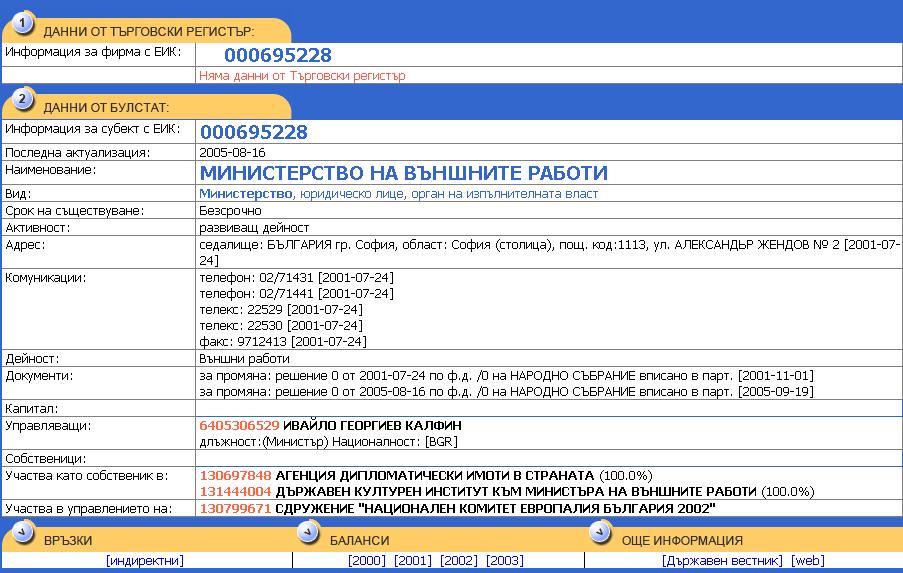Click the развиващ дейност activity value
The width and height of the screenshot is (903, 573).
[254, 228]
